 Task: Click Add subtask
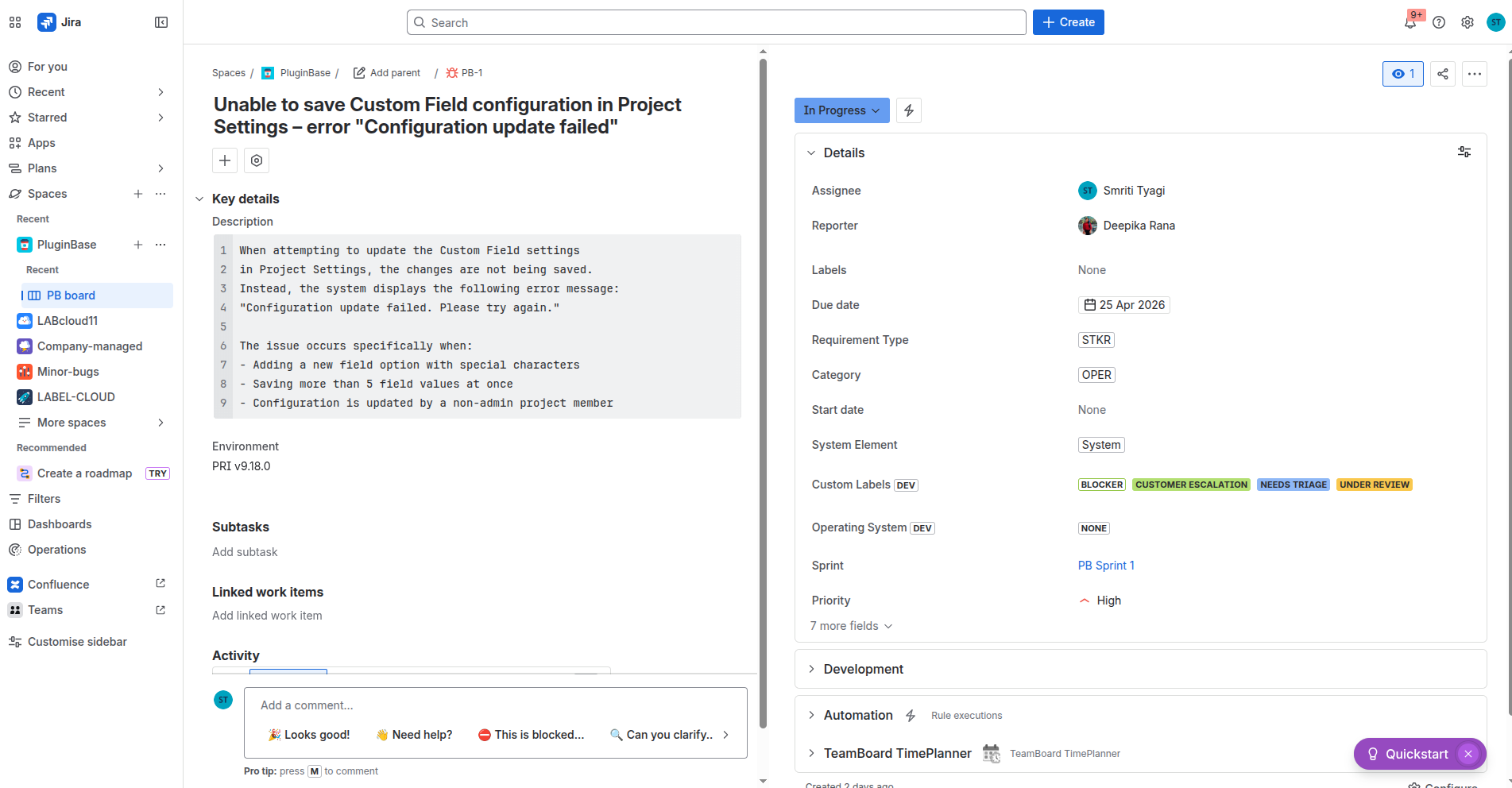245,552
